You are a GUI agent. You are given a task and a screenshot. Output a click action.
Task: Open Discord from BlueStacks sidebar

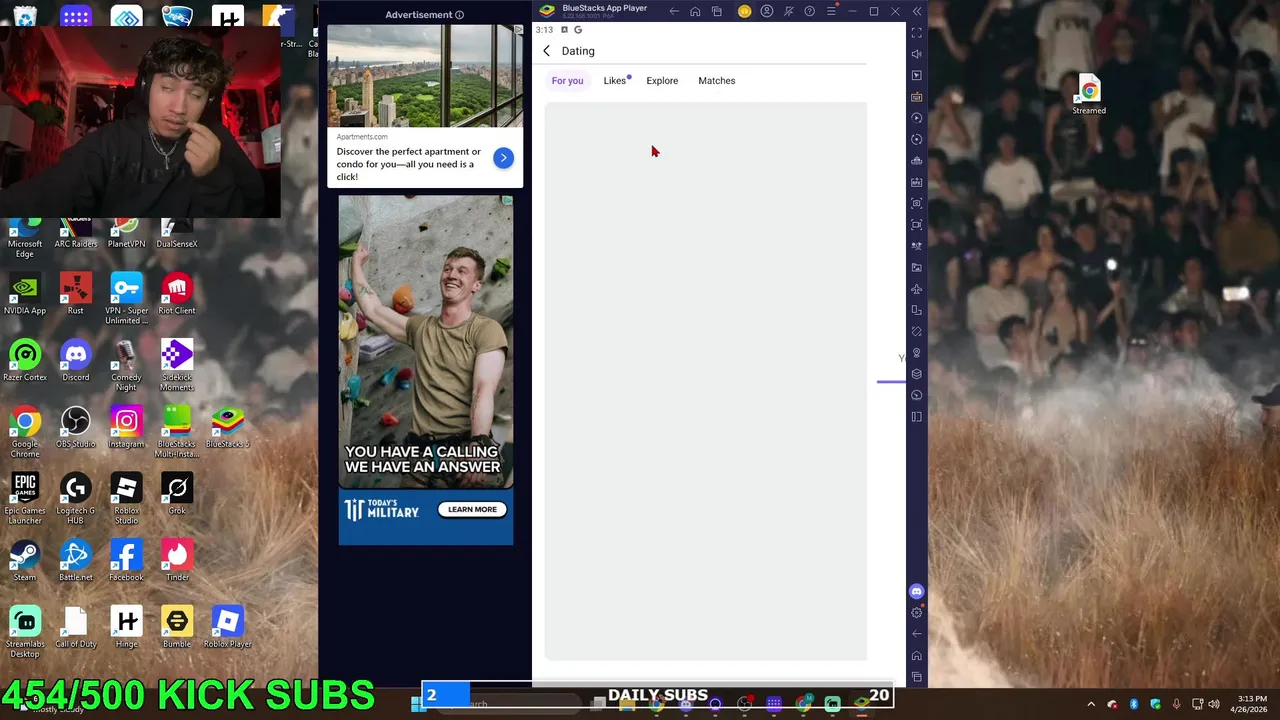pos(917,591)
